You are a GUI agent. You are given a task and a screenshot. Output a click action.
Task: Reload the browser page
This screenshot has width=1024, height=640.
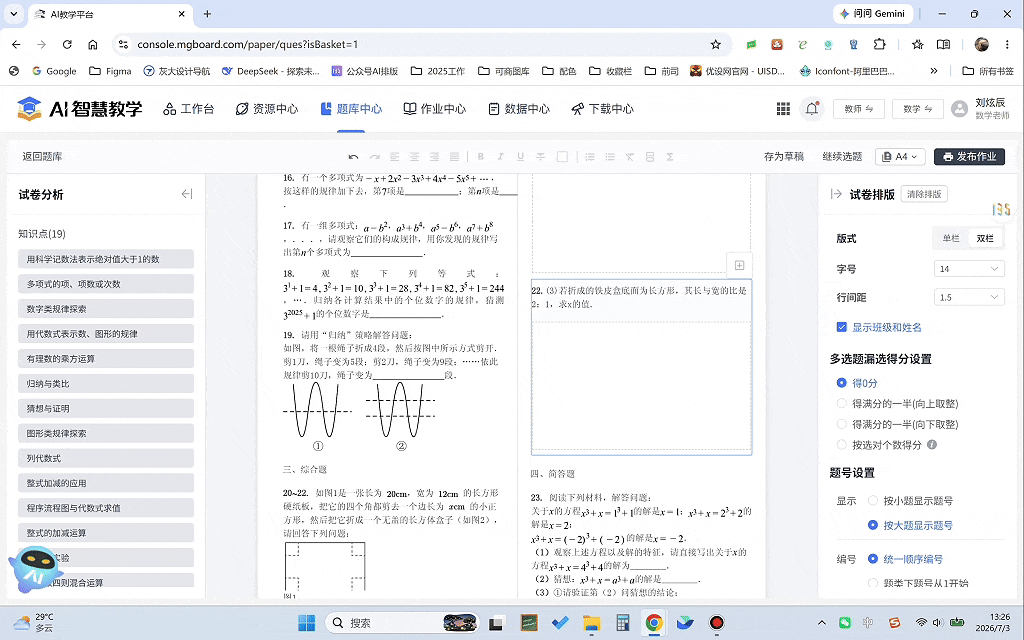click(x=67, y=44)
